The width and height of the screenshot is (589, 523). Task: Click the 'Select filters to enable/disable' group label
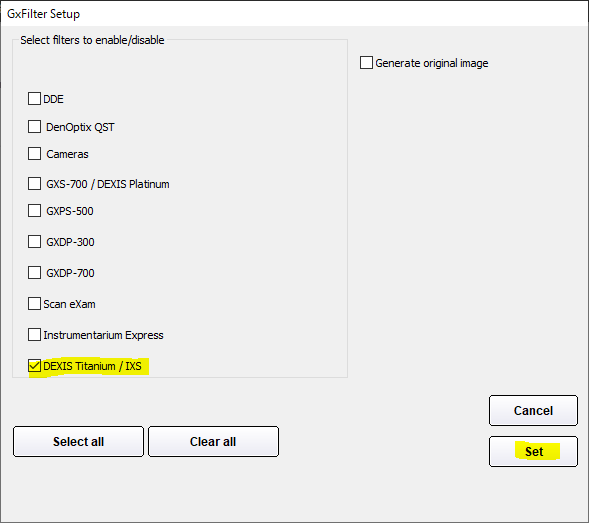(92, 40)
